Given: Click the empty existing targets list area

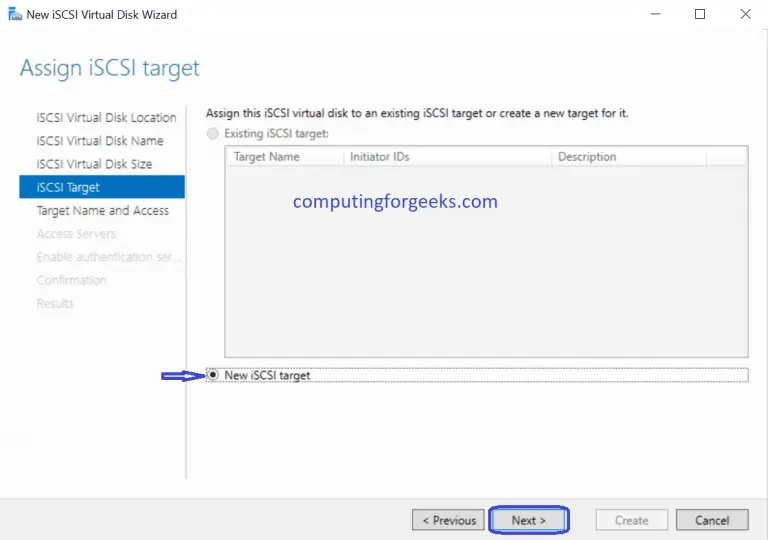Looking at the screenshot, I should (486, 280).
